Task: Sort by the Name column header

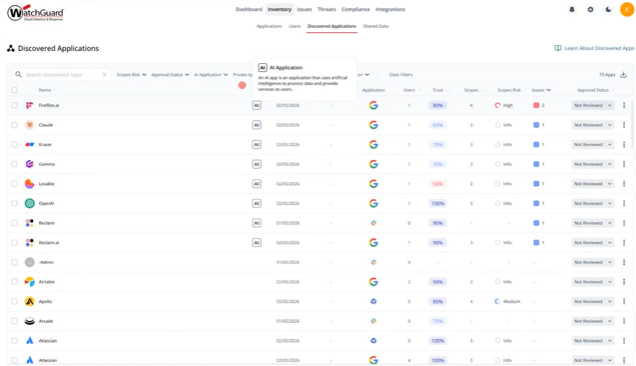Action: pyautogui.click(x=47, y=90)
